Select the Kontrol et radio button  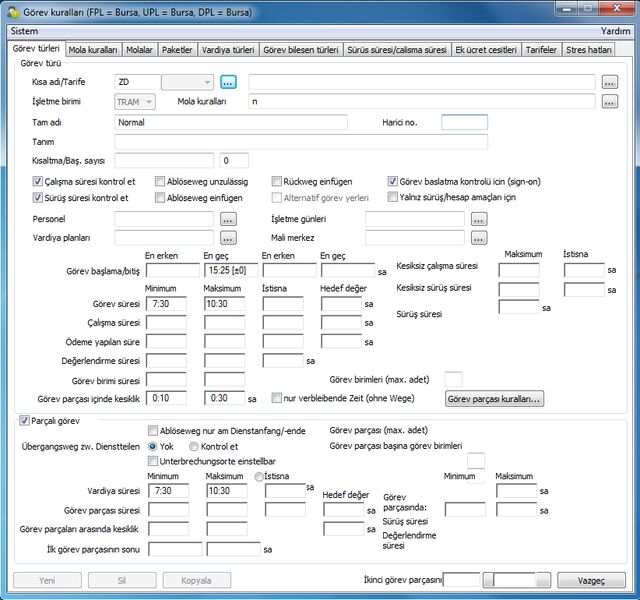click(193, 447)
